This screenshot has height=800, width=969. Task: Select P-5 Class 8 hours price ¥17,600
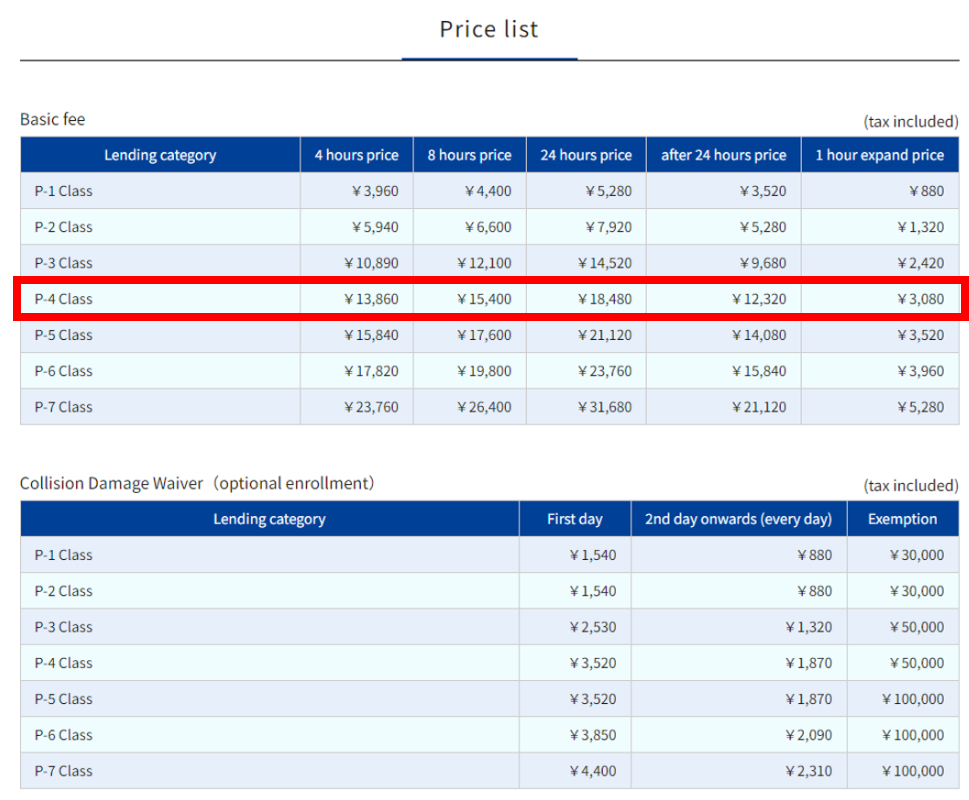pos(484,335)
